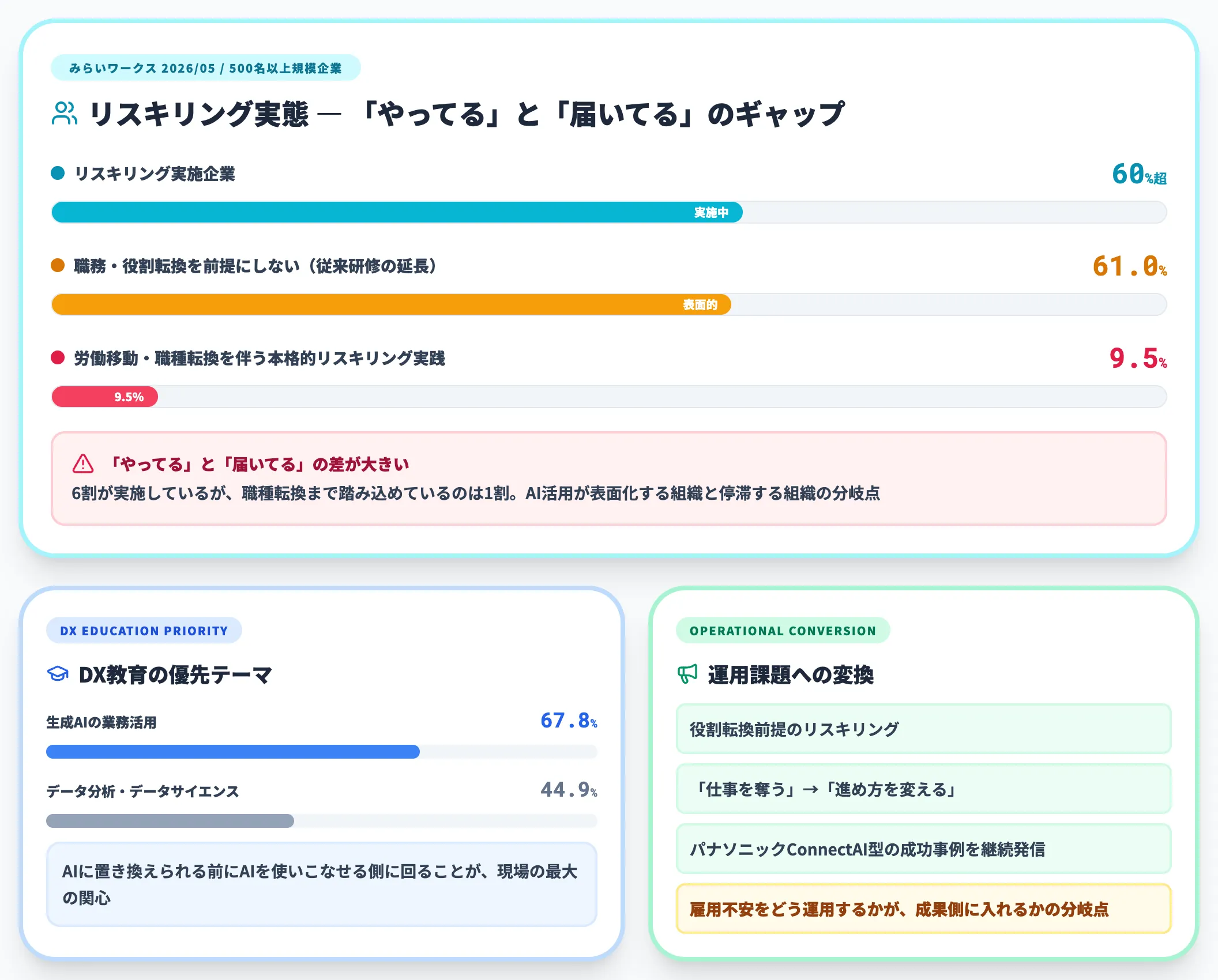Select the 「仕事を奪う」→「進め方を変える」 item
1218x980 pixels.
(x=924, y=789)
